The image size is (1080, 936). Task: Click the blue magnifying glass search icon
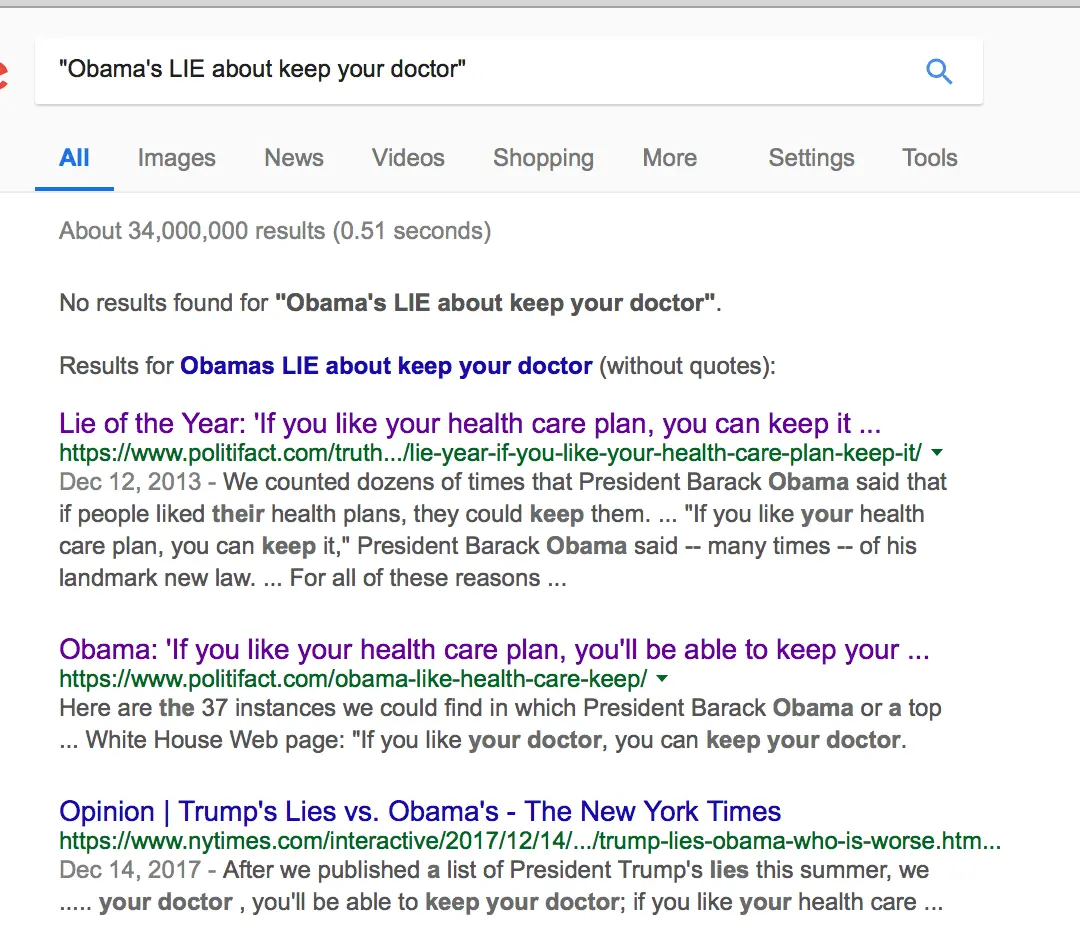[939, 71]
